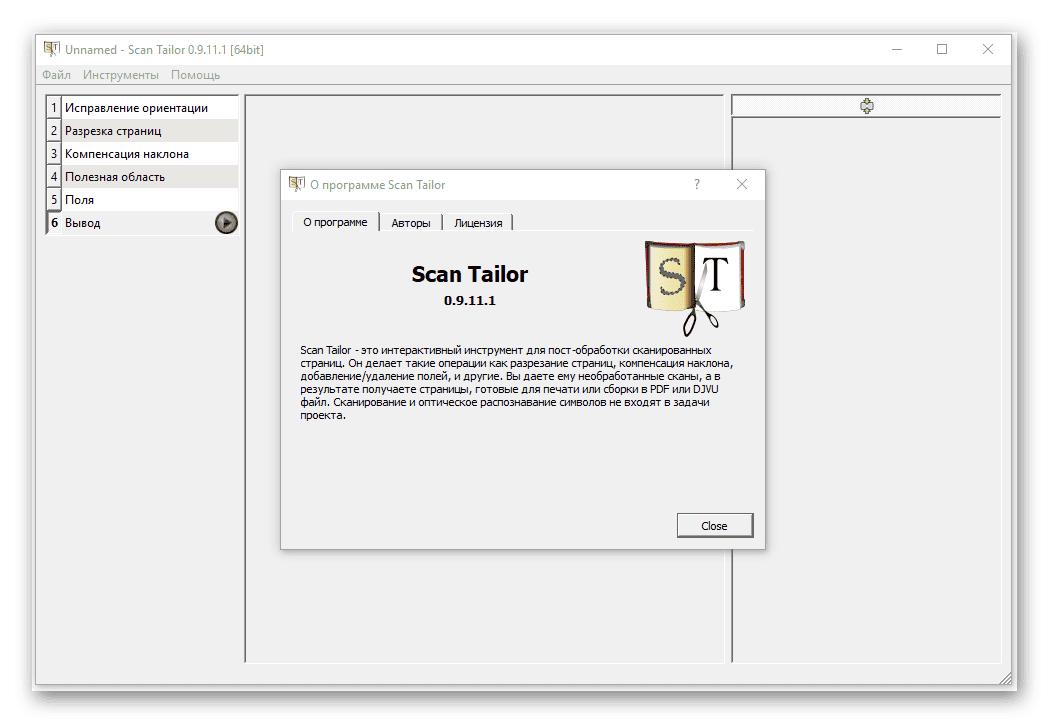Click the dialog help question mark button
The width and height of the screenshot is (1049, 723).
pos(696,184)
